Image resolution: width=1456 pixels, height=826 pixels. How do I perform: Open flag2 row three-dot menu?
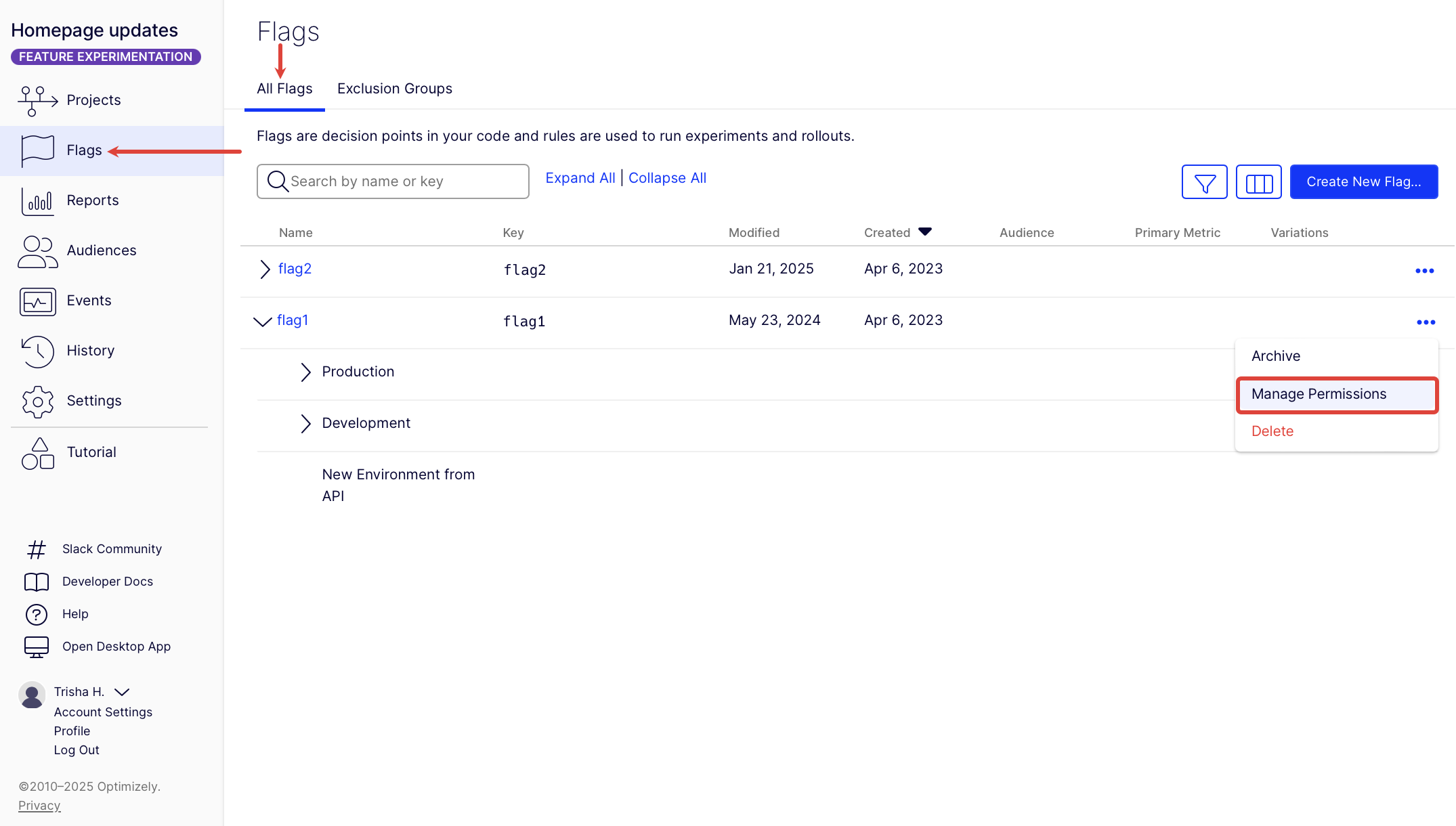point(1424,271)
